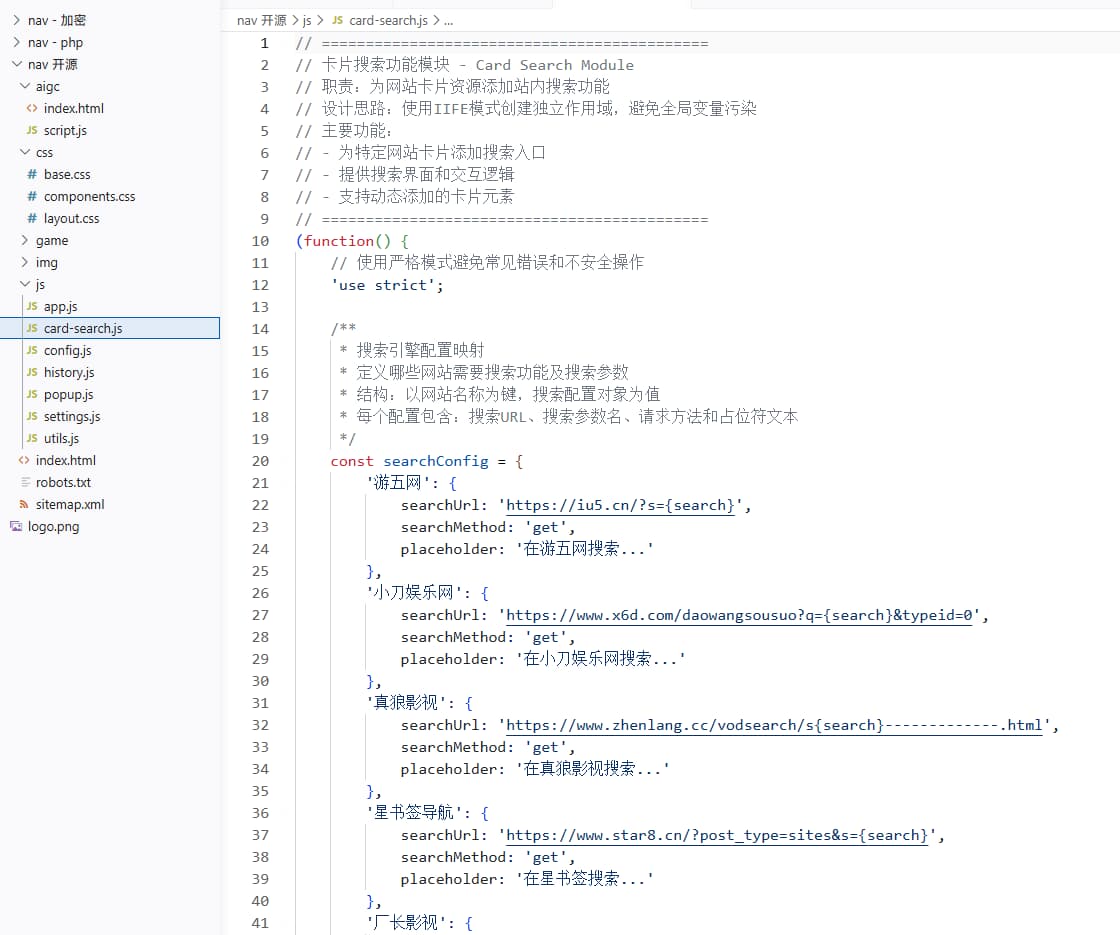Click the image icon of logo.png
1120x935 pixels.
click(16, 526)
